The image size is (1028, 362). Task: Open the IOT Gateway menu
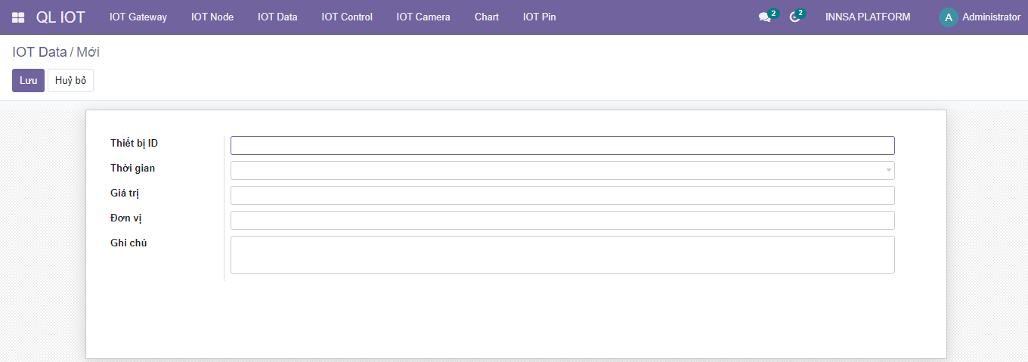138,18
